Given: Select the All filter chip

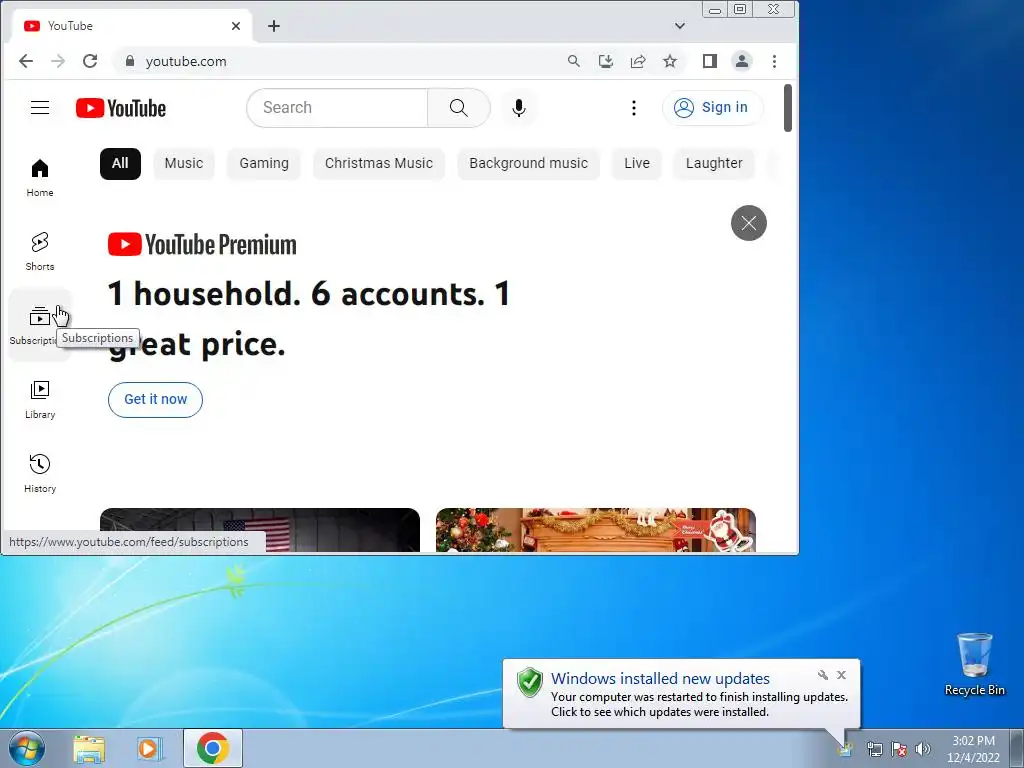Looking at the screenshot, I should pos(120,163).
